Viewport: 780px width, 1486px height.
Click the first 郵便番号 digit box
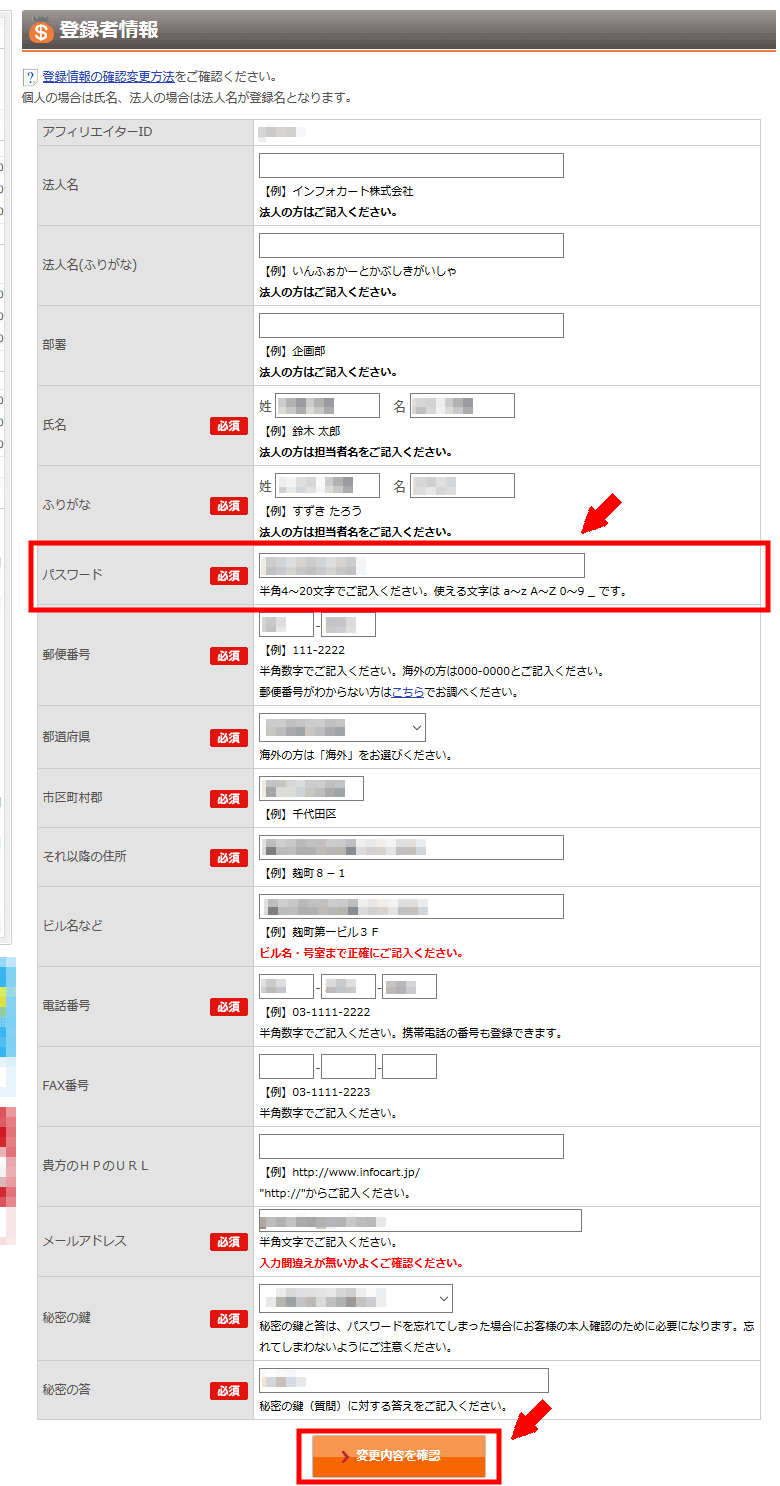pos(286,625)
